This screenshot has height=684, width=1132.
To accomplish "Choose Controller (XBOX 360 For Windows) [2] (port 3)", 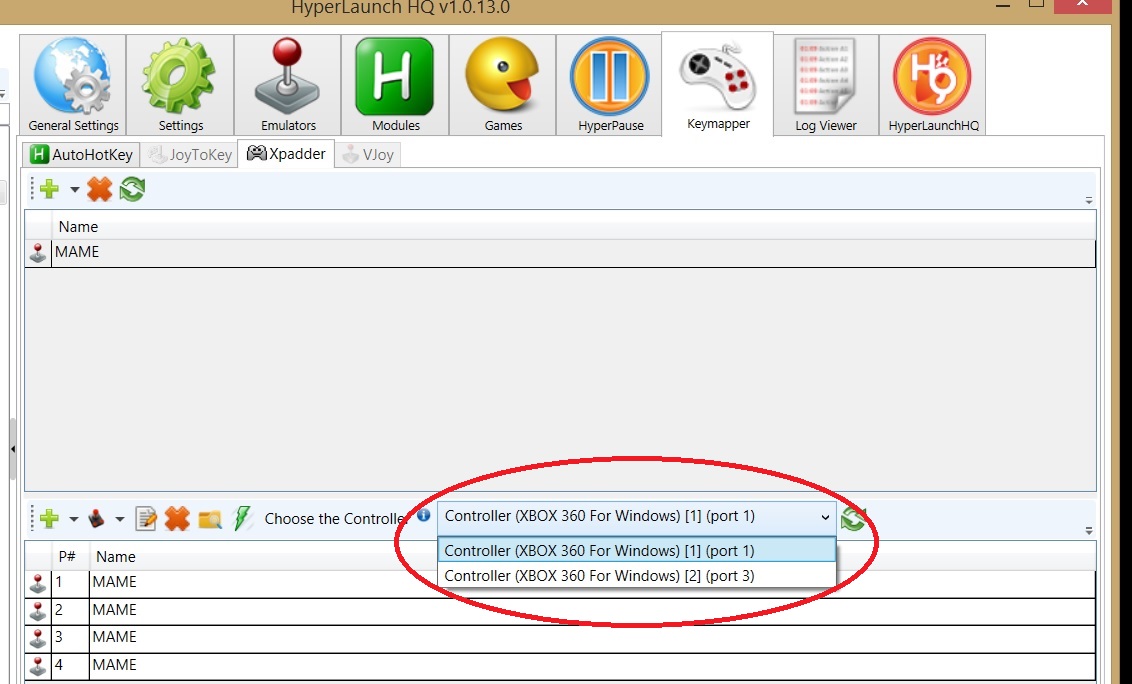I will coord(636,576).
